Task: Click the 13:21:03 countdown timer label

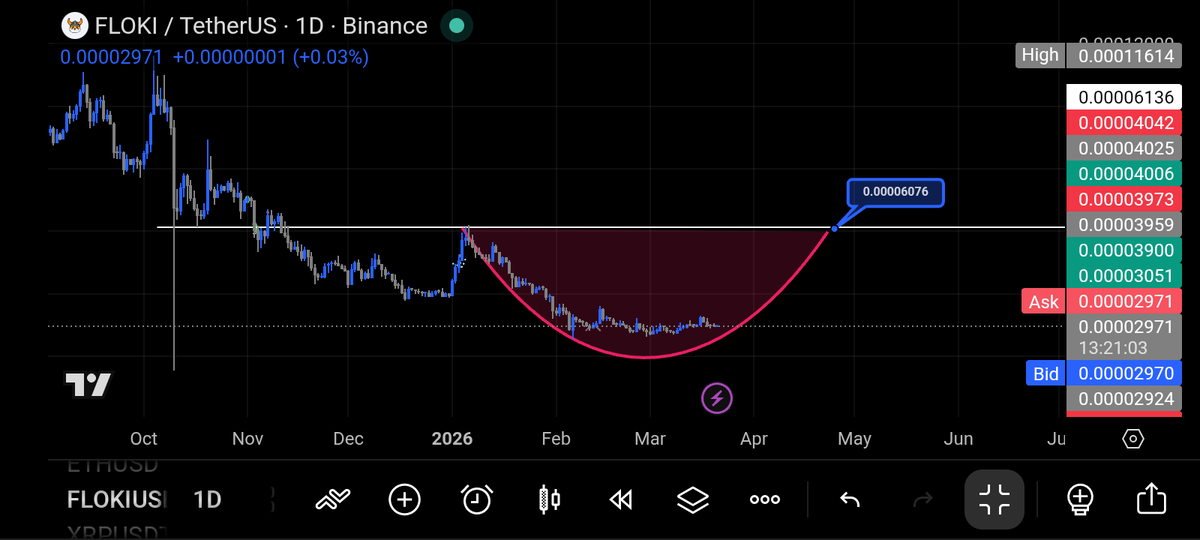Action: pos(1113,348)
